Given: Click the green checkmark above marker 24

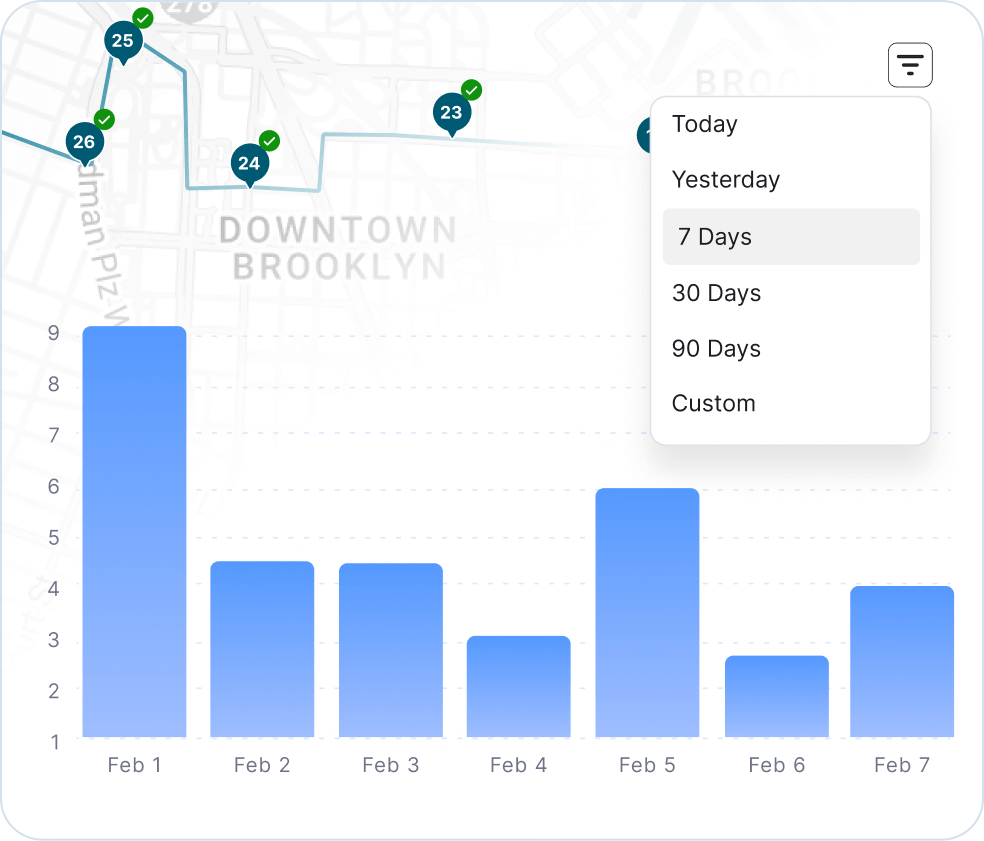Looking at the screenshot, I should coord(268,140).
